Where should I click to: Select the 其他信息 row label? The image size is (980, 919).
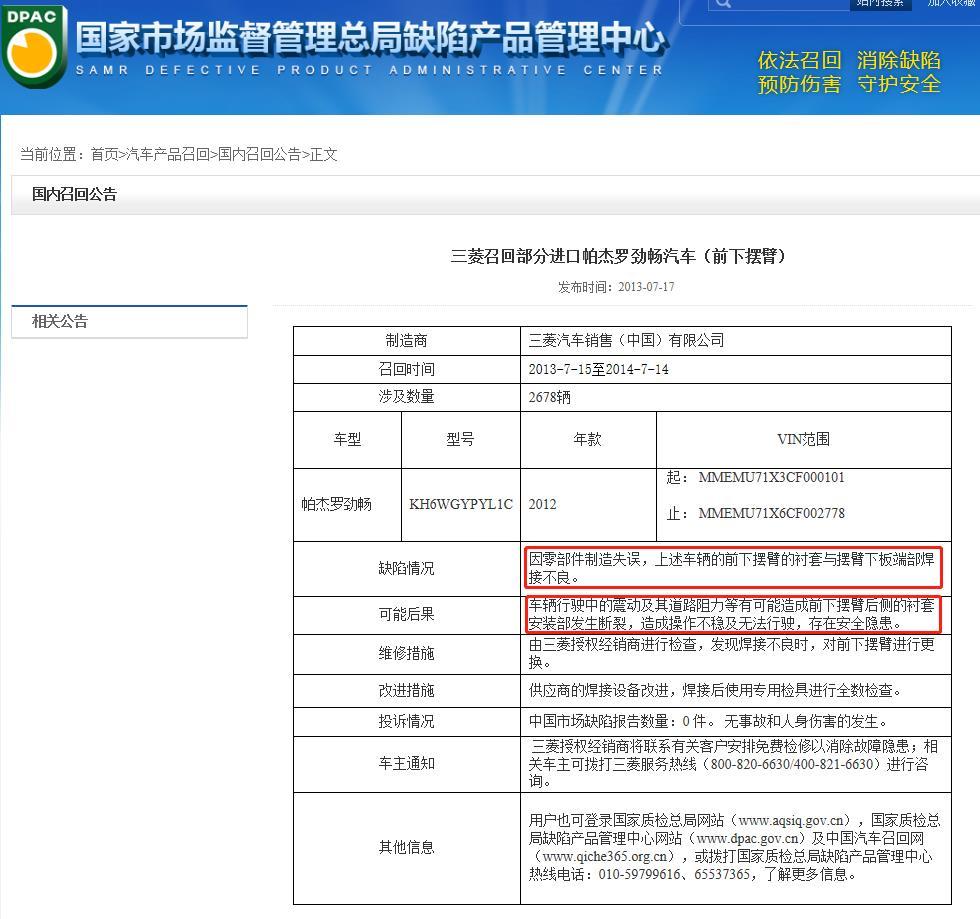pyautogui.click(x=406, y=848)
